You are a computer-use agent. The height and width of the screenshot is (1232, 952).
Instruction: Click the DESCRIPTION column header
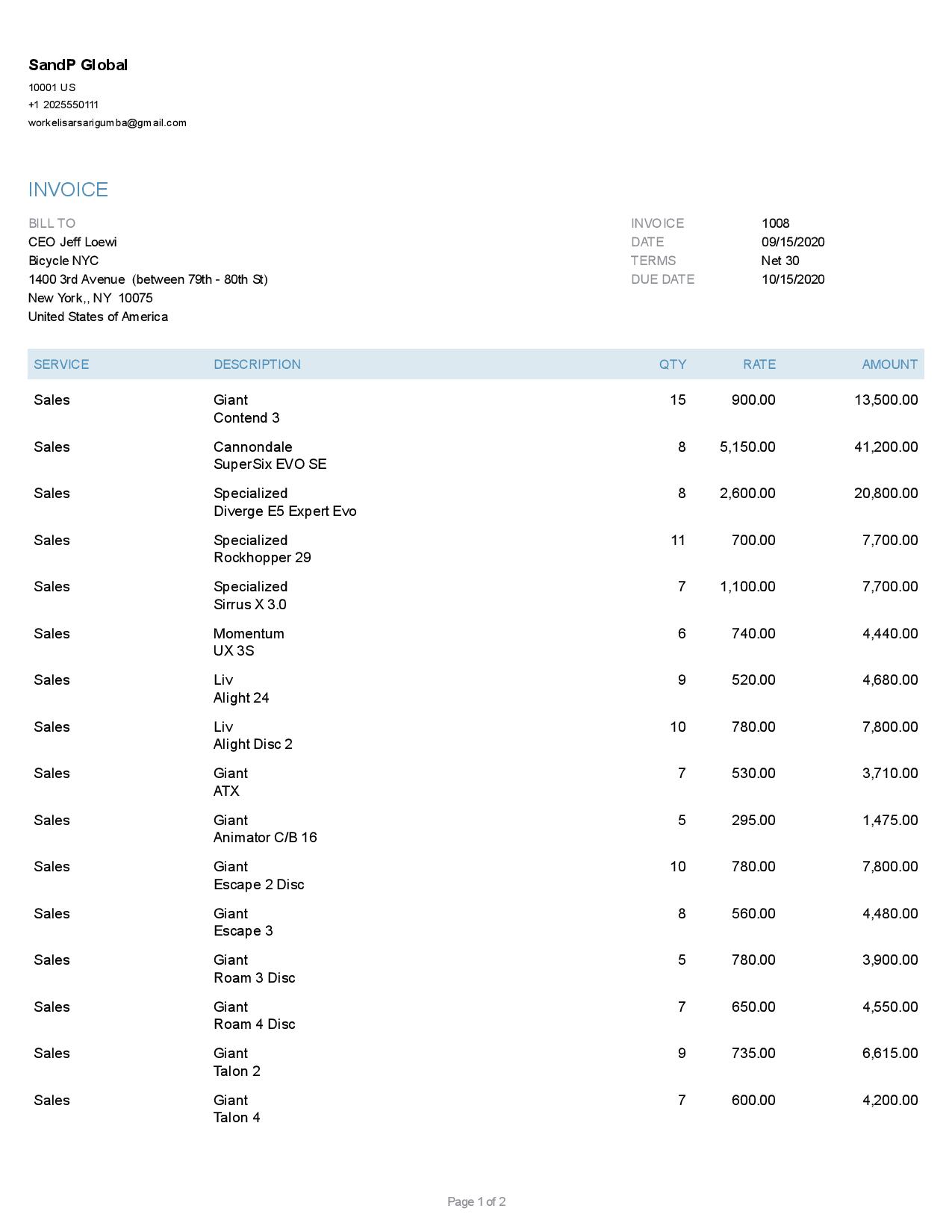pos(257,364)
